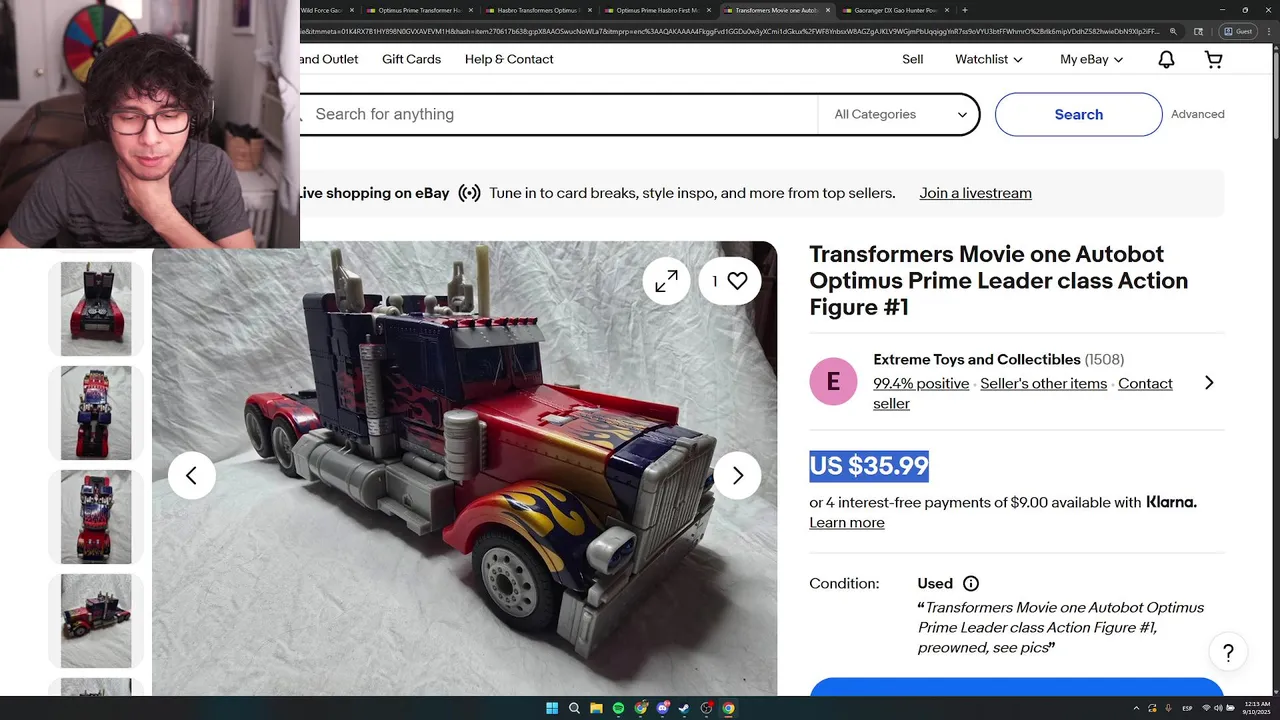The height and width of the screenshot is (720, 1280).
Task: Open Klarna Learn more link
Action: [847, 523]
